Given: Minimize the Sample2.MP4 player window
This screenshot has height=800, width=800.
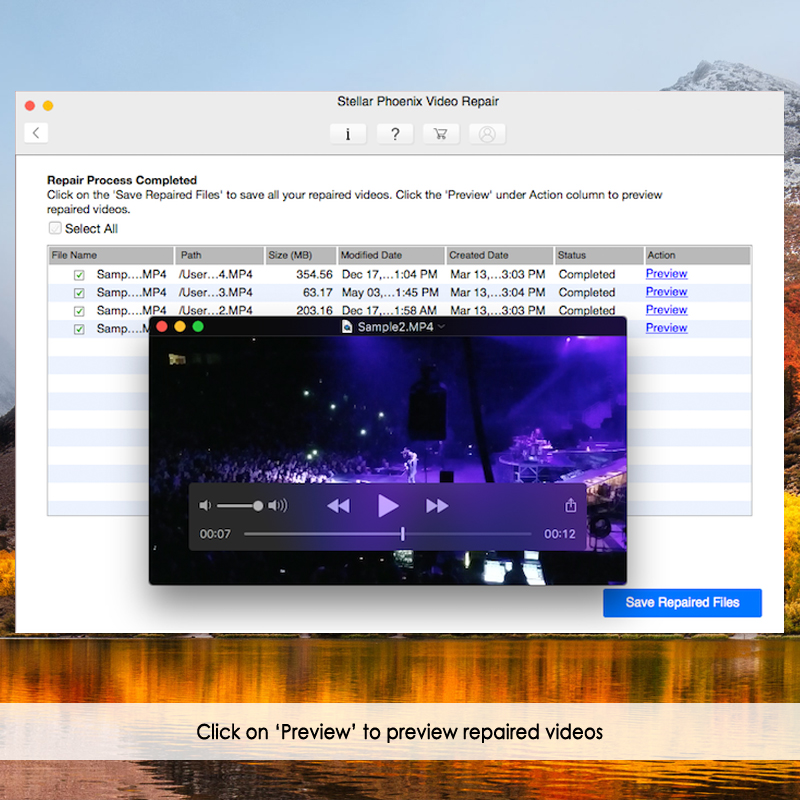Looking at the screenshot, I should (180, 327).
